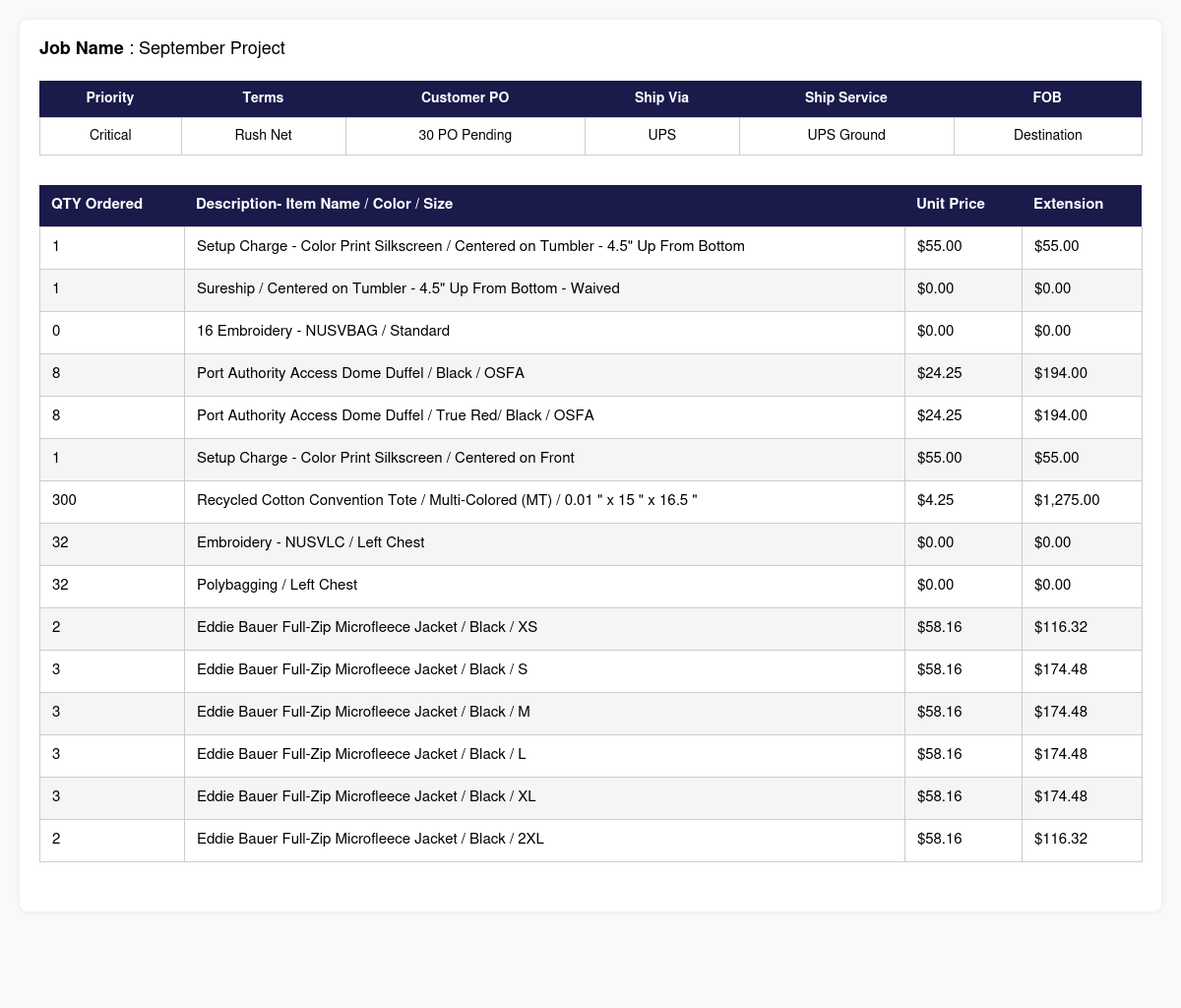The width and height of the screenshot is (1181, 1008).
Task: Select the Destination FOB cell
Action: 1047,136
